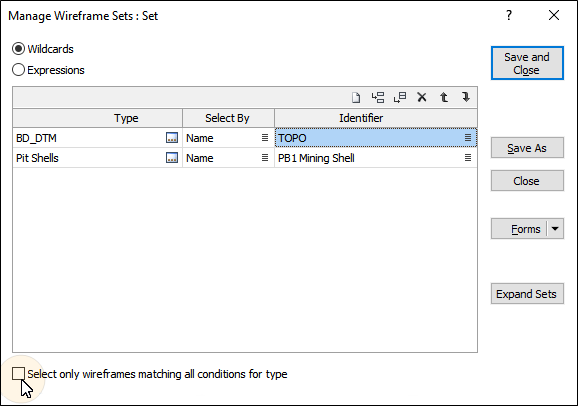The height and width of the screenshot is (406, 578).
Task: Click the Save and Close button
Action: pos(527,63)
